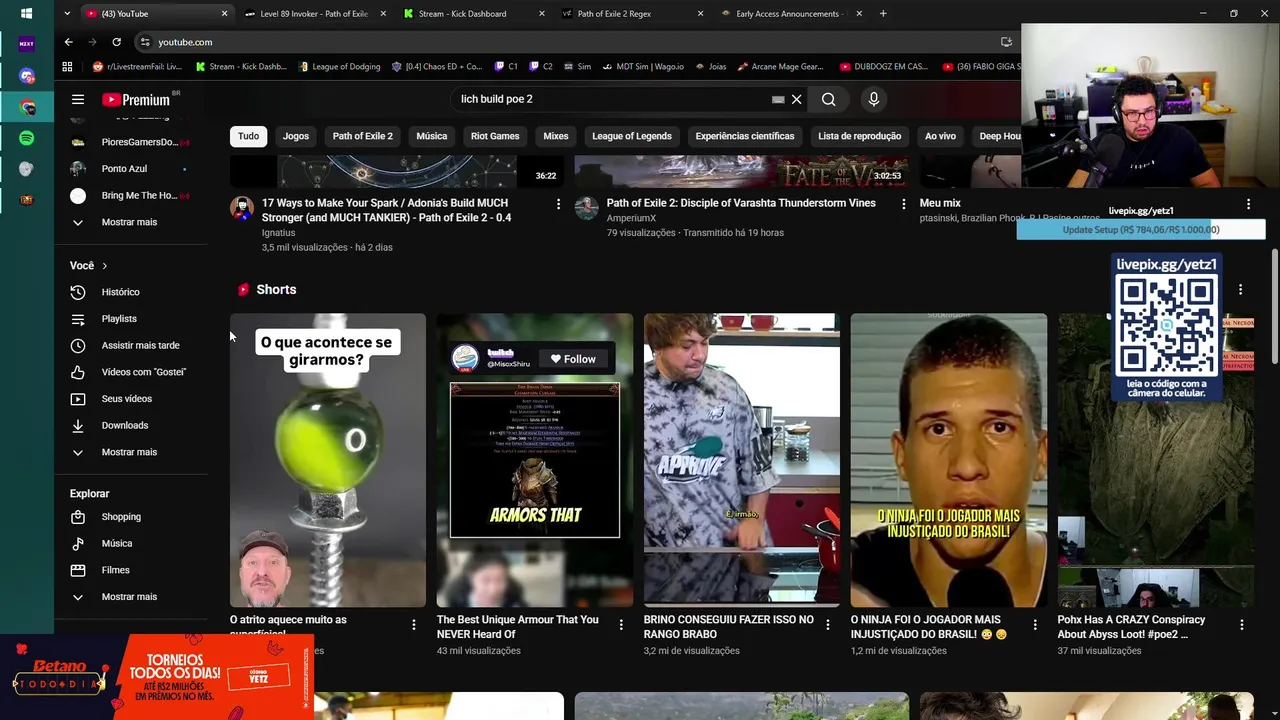Screen dimensions: 1280x720
Task: Click the search magnifier button
Action: coord(828,99)
